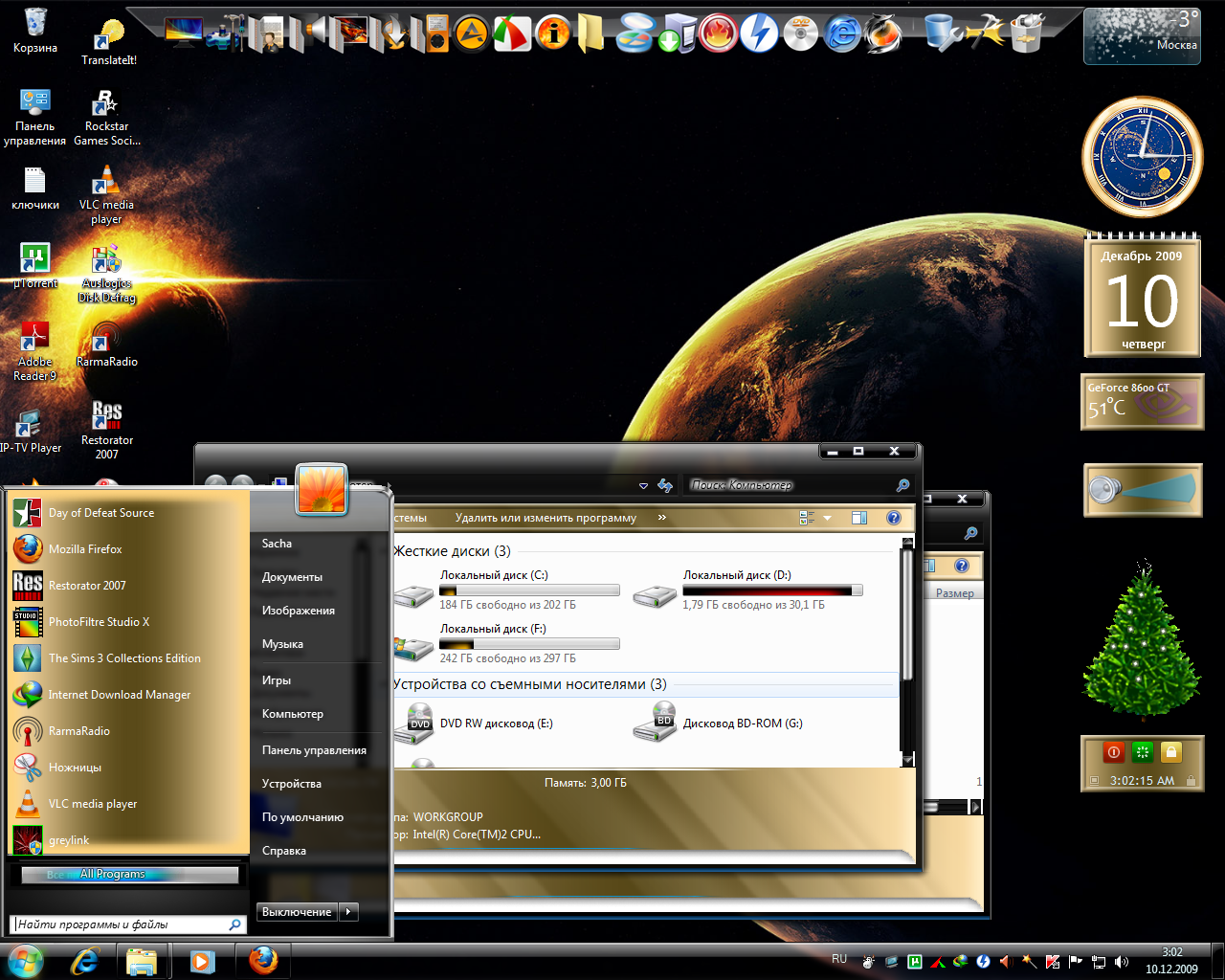Click the Поиск: Компьютер search field
This screenshot has width=1225, height=980.
click(x=799, y=485)
